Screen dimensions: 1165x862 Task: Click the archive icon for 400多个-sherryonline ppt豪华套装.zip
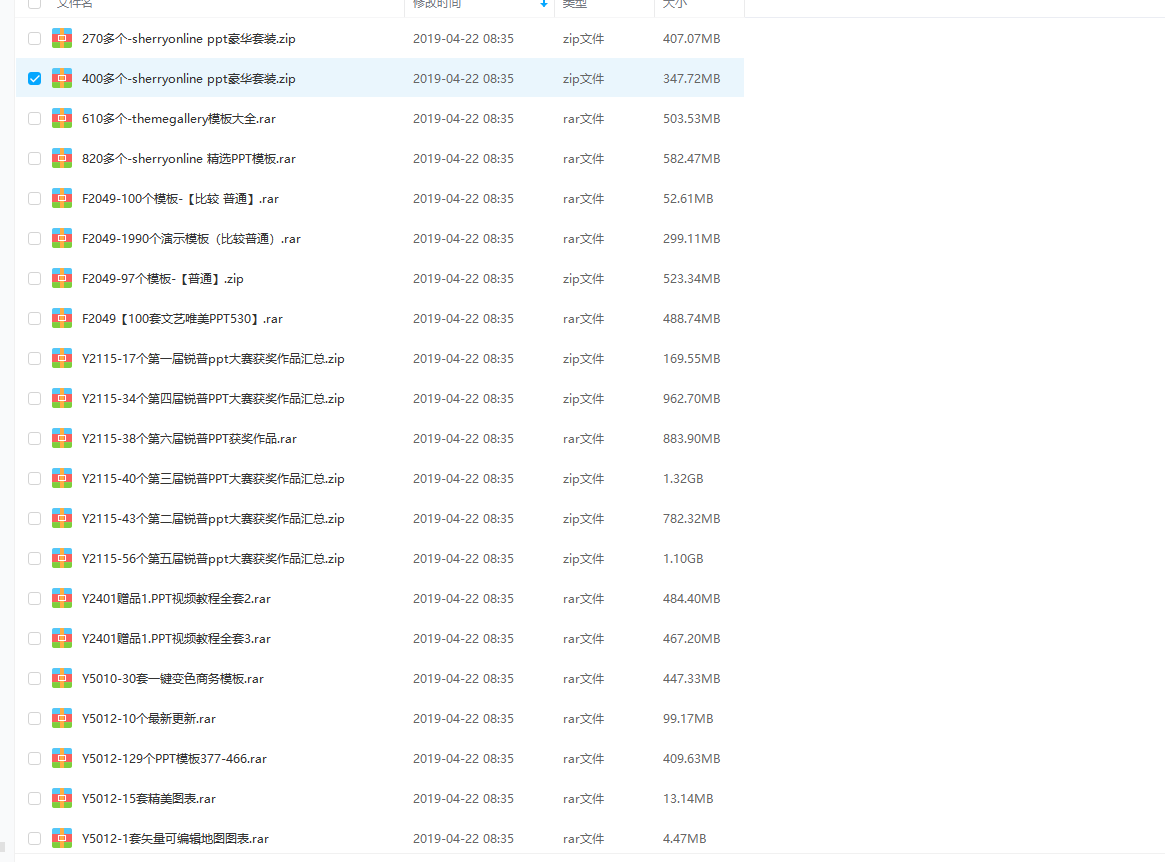coord(62,78)
